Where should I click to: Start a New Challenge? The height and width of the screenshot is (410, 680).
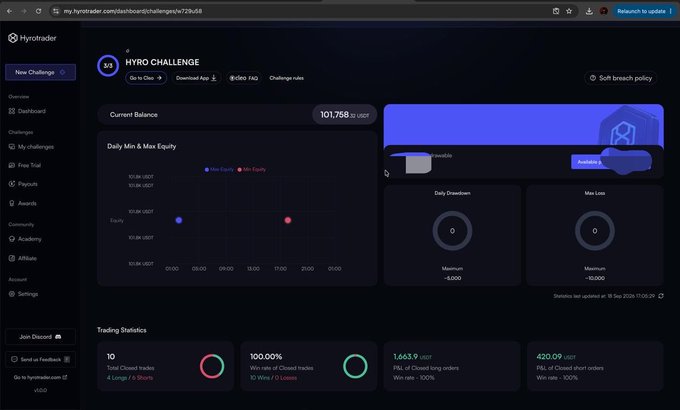click(x=40, y=72)
